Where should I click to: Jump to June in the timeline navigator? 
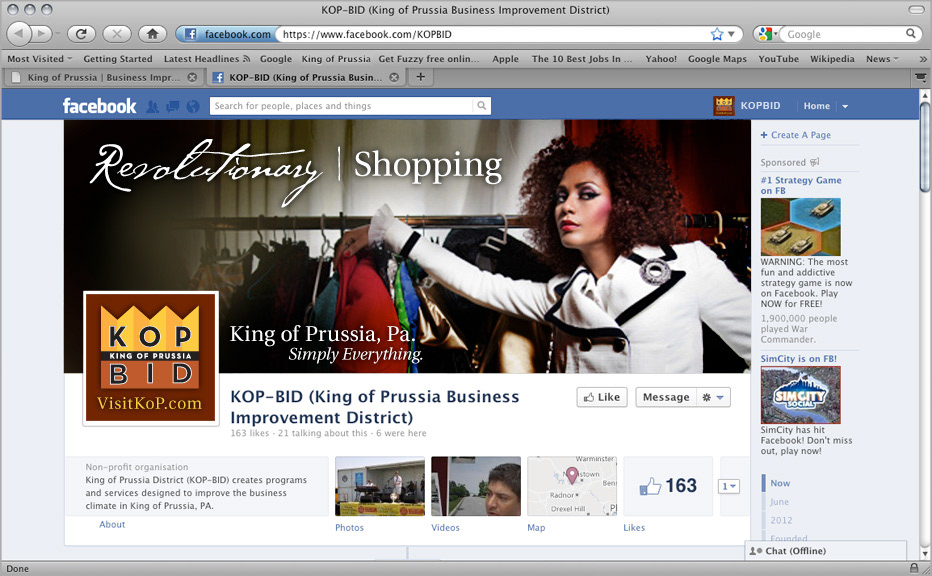(780, 502)
